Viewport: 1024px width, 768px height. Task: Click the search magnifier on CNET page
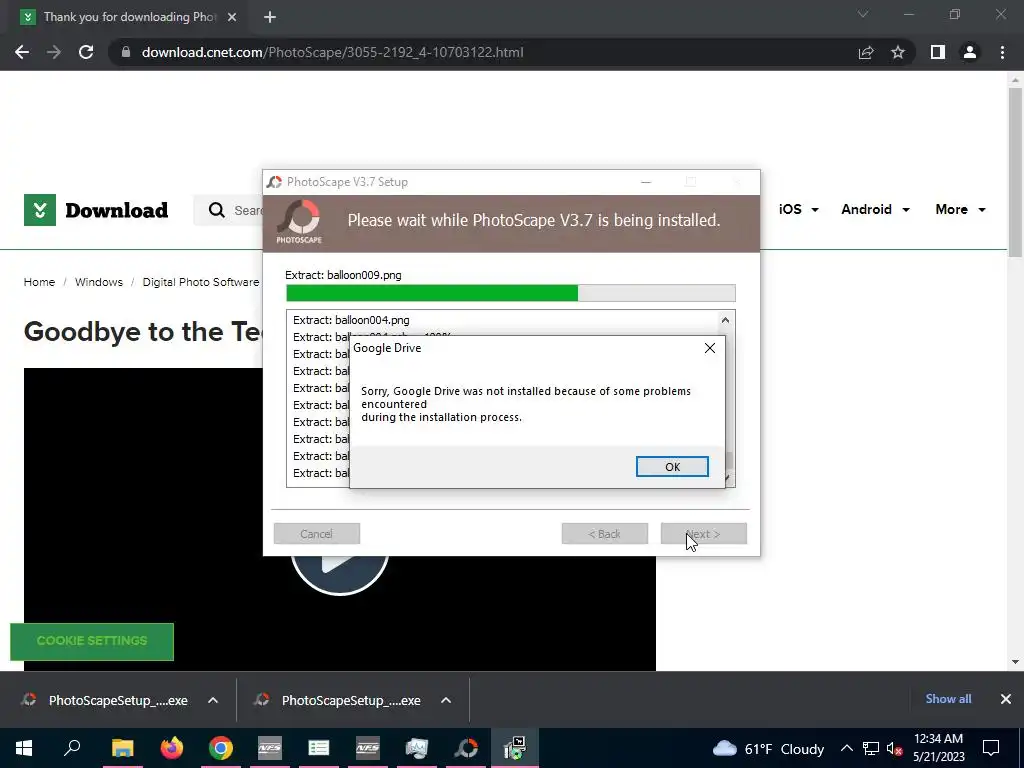pyautogui.click(x=216, y=210)
